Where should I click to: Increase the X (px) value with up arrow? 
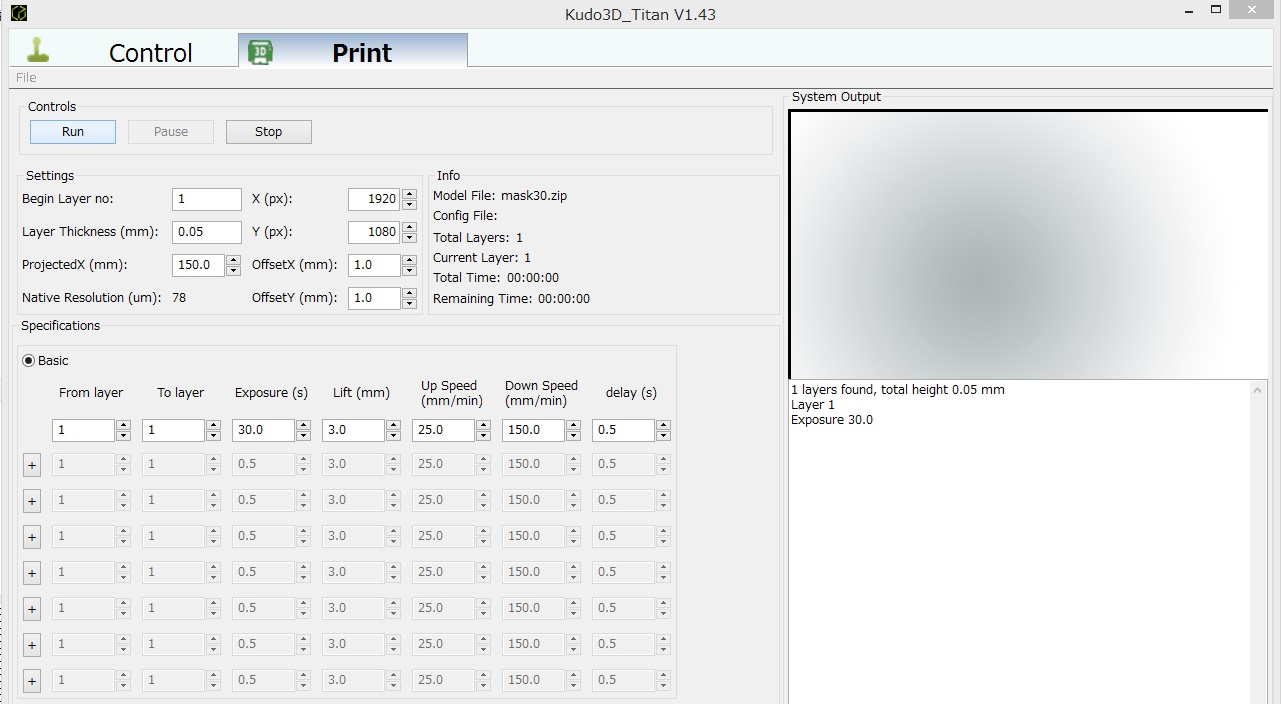[x=409, y=193]
